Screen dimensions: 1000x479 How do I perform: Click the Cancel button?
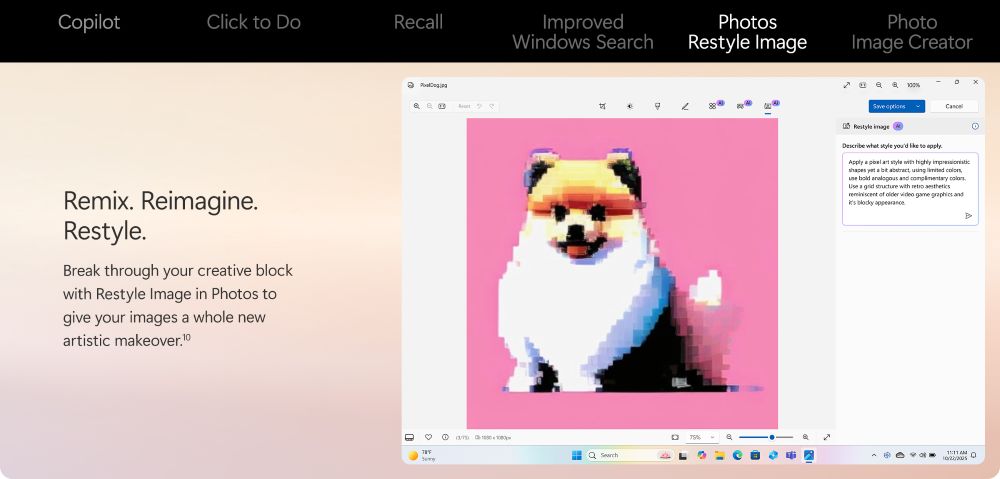954,106
